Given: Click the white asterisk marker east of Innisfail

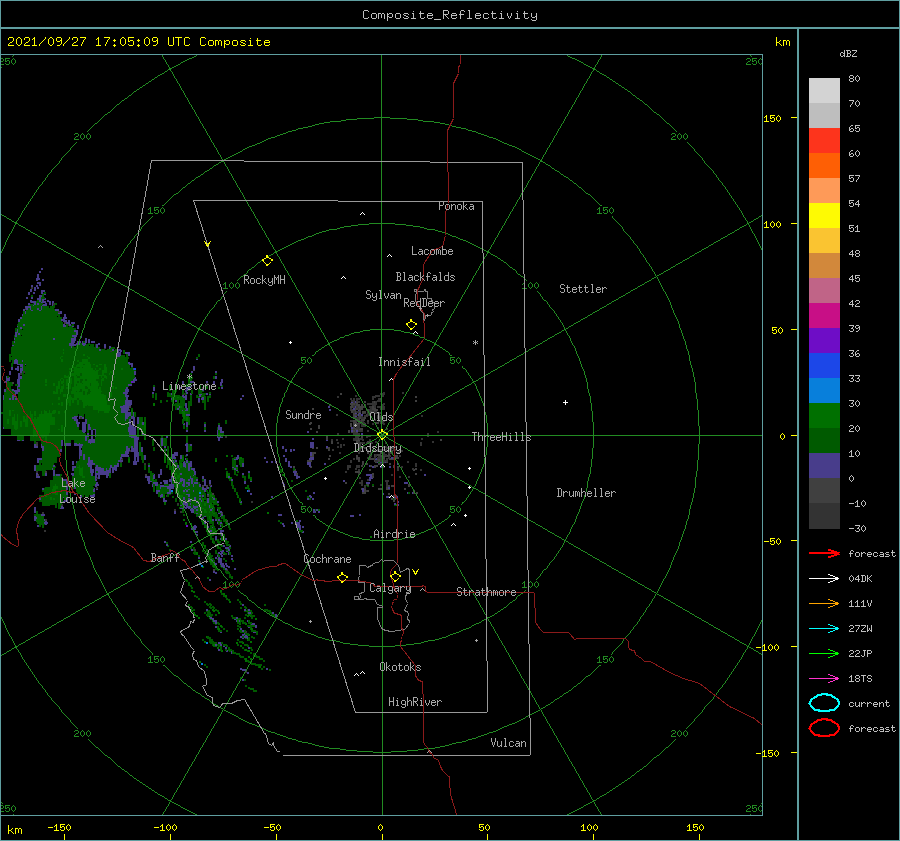Looking at the screenshot, I should point(475,343).
